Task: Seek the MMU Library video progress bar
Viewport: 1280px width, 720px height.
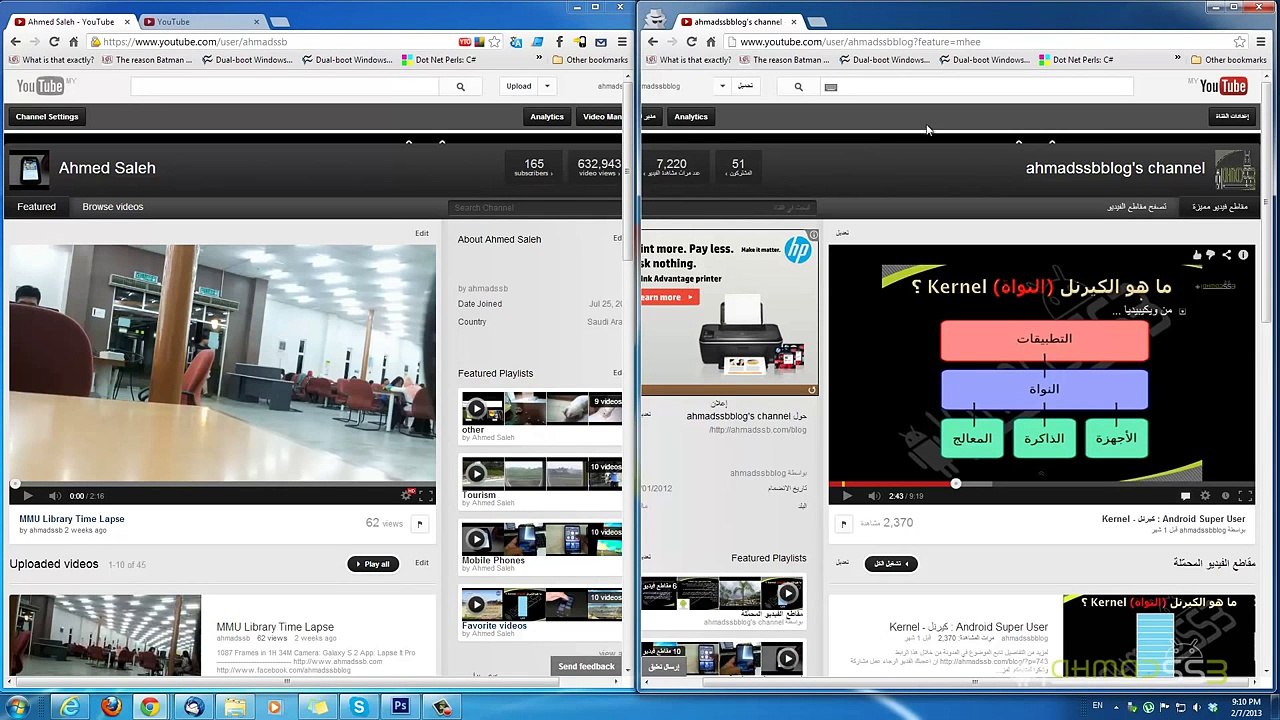Action: coord(222,484)
